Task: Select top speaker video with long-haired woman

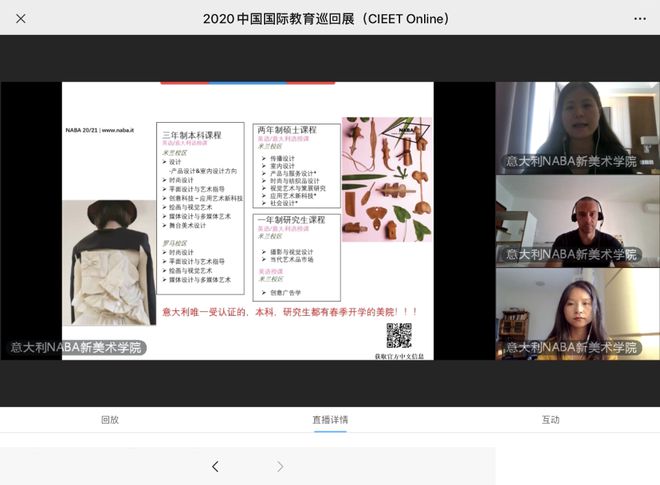Action: [578, 128]
